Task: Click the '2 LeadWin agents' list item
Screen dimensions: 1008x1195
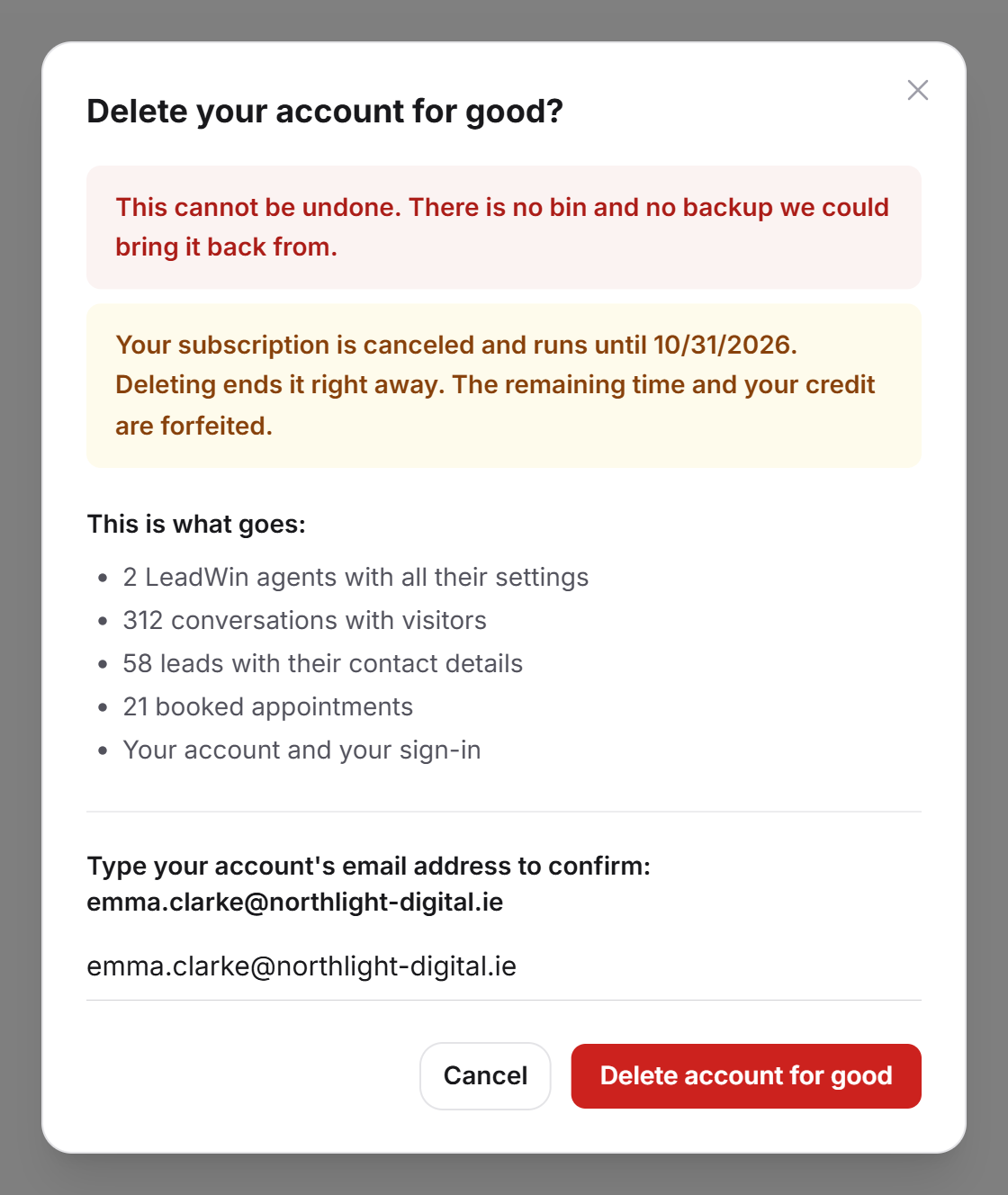Action: click(x=355, y=577)
